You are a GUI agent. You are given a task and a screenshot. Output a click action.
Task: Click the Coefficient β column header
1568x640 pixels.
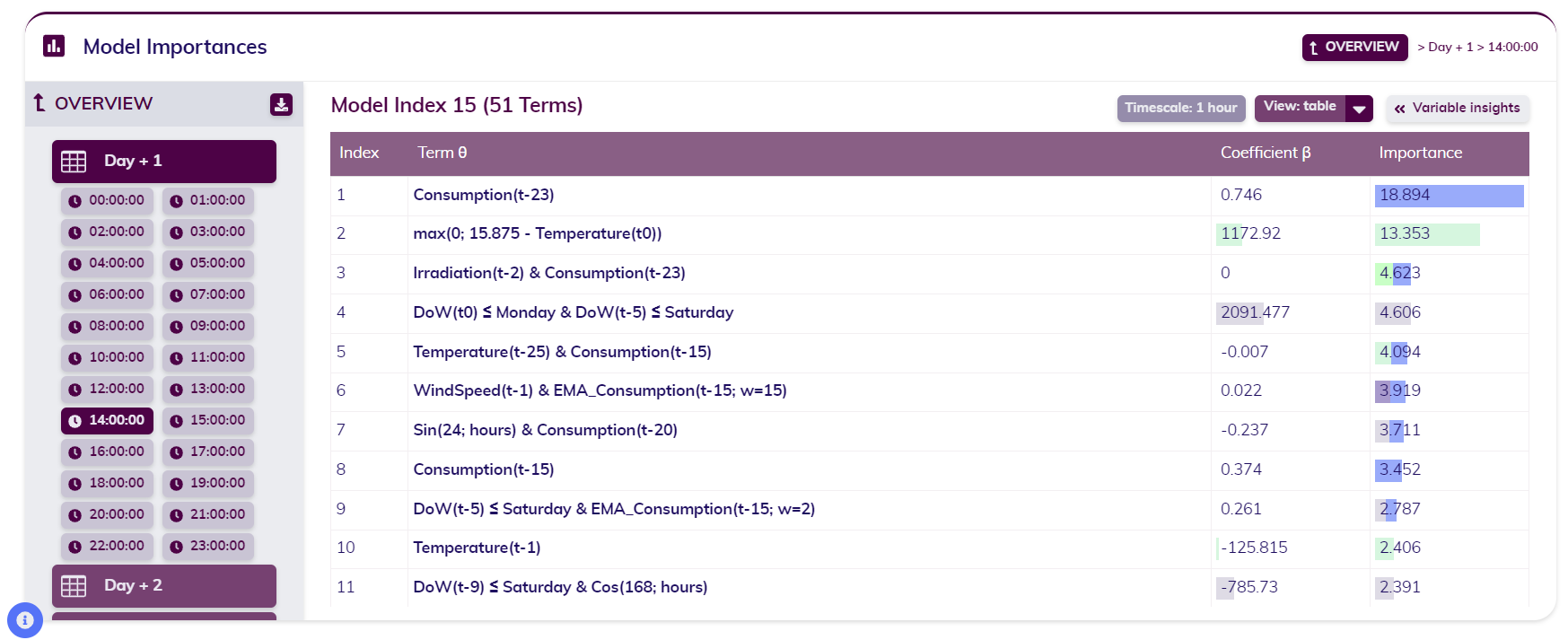pos(1265,153)
